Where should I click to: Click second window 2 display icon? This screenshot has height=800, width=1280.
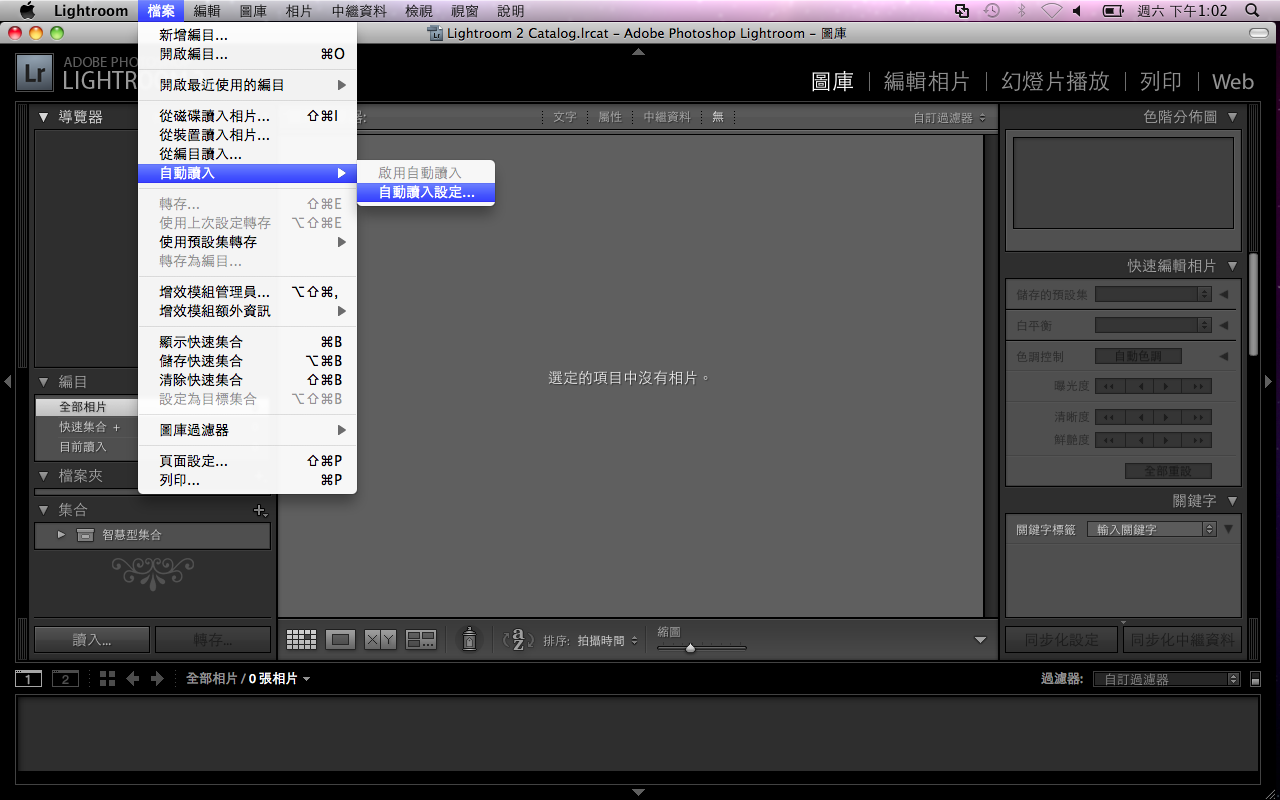65,679
